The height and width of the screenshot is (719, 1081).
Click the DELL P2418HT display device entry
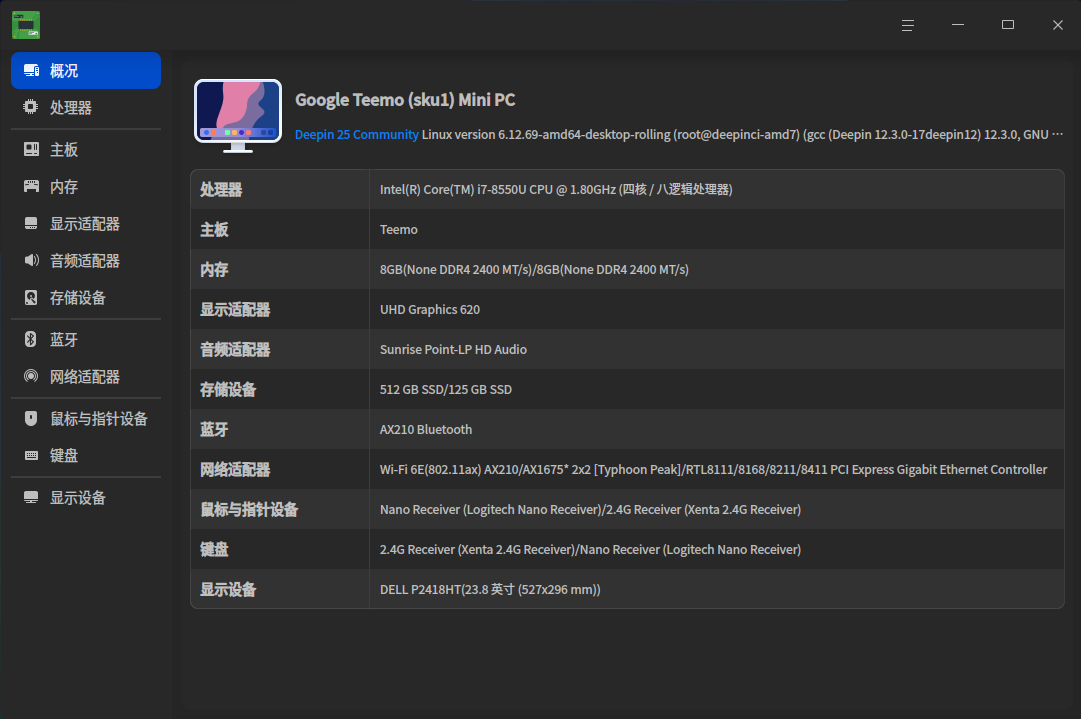(490, 590)
